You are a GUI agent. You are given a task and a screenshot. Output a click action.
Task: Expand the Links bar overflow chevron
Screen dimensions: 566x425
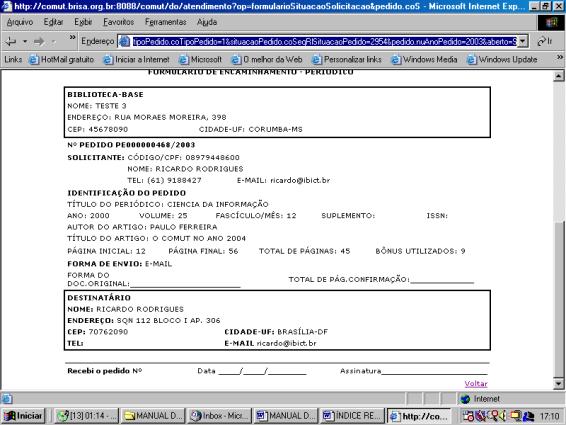pyautogui.click(x=560, y=57)
